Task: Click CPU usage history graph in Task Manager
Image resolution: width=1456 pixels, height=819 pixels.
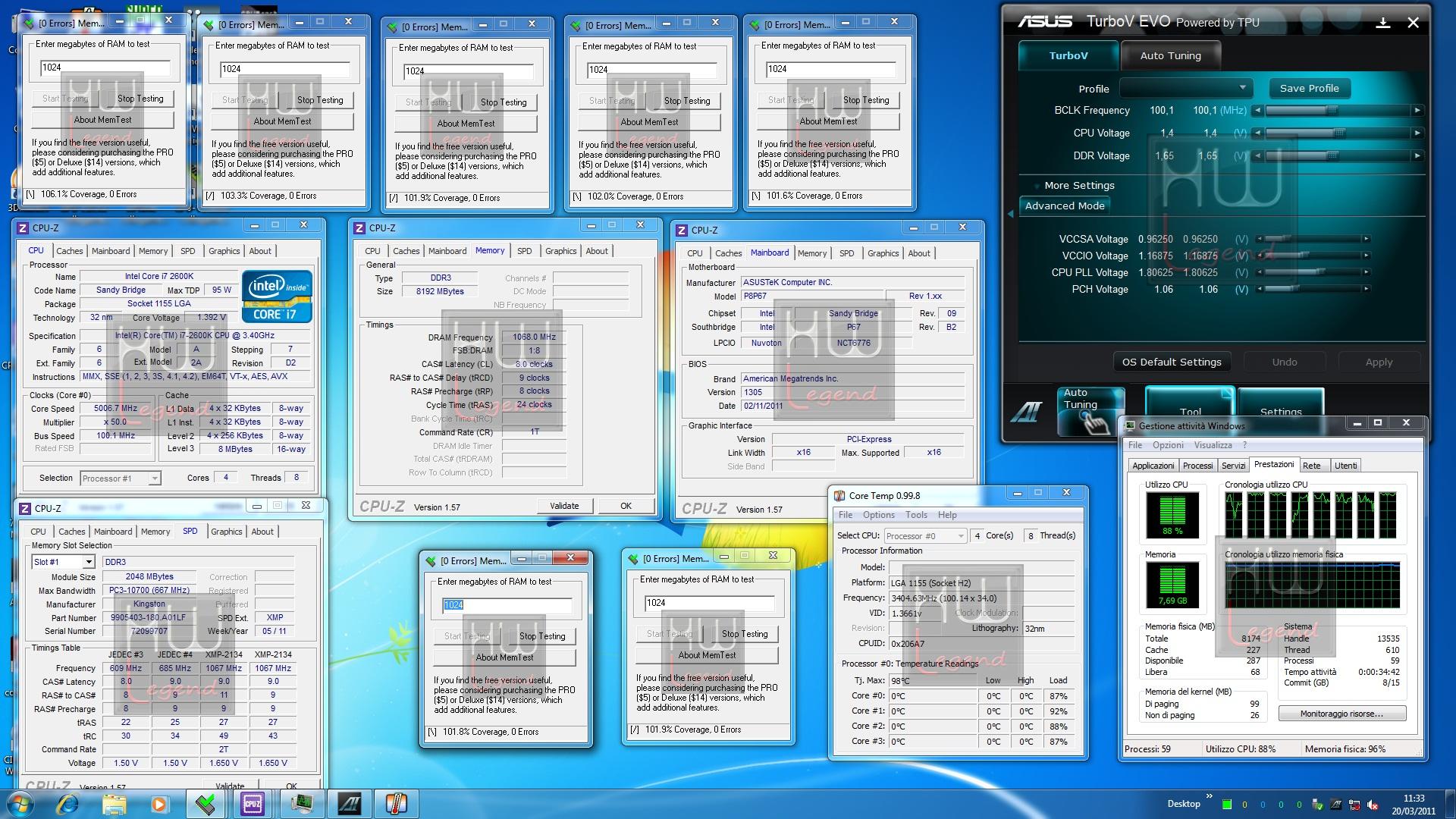Action: click(1311, 515)
